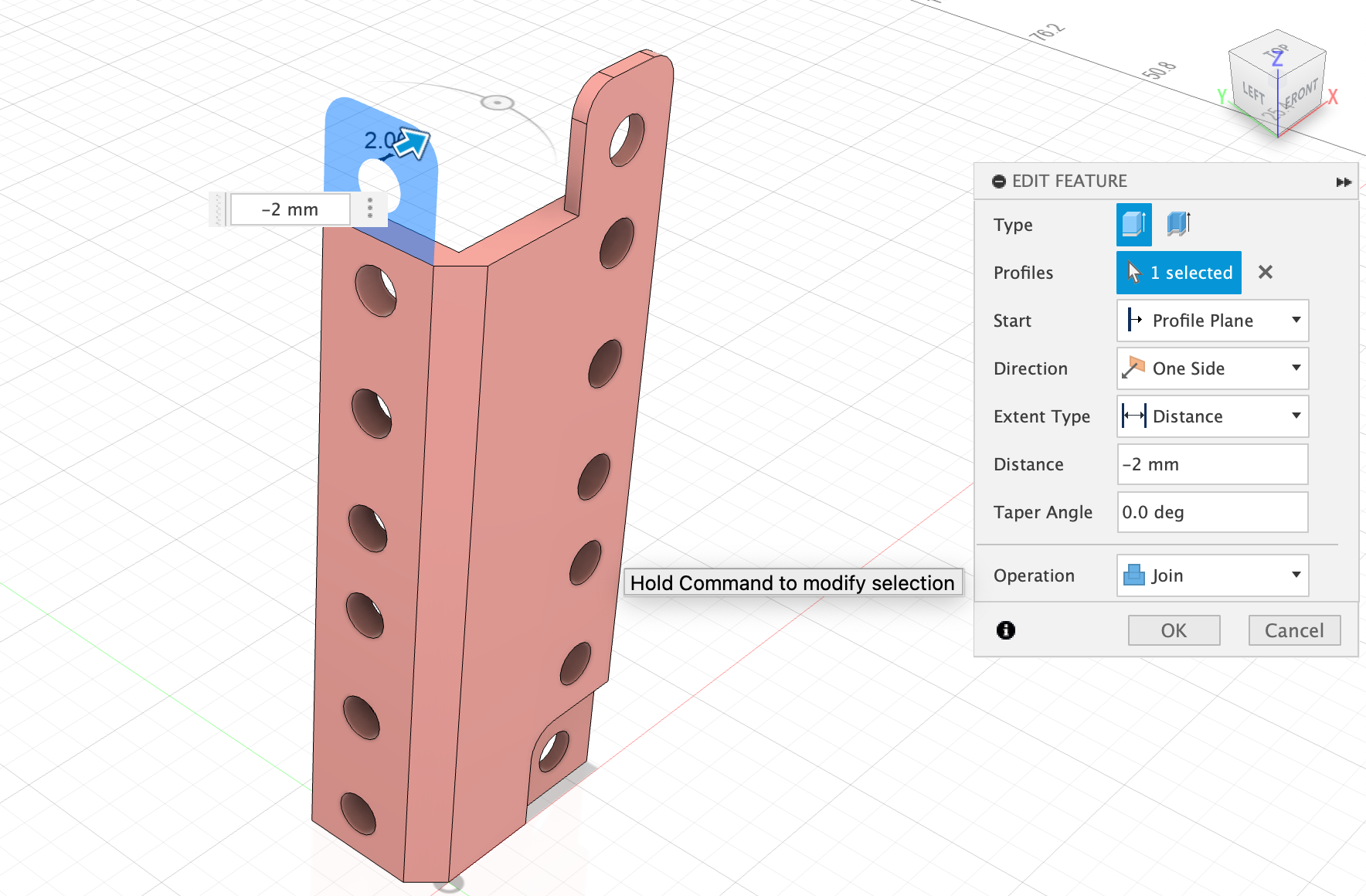Expand the Edit Feature panel double-arrow
Image resolution: width=1366 pixels, height=896 pixels.
point(1344,182)
